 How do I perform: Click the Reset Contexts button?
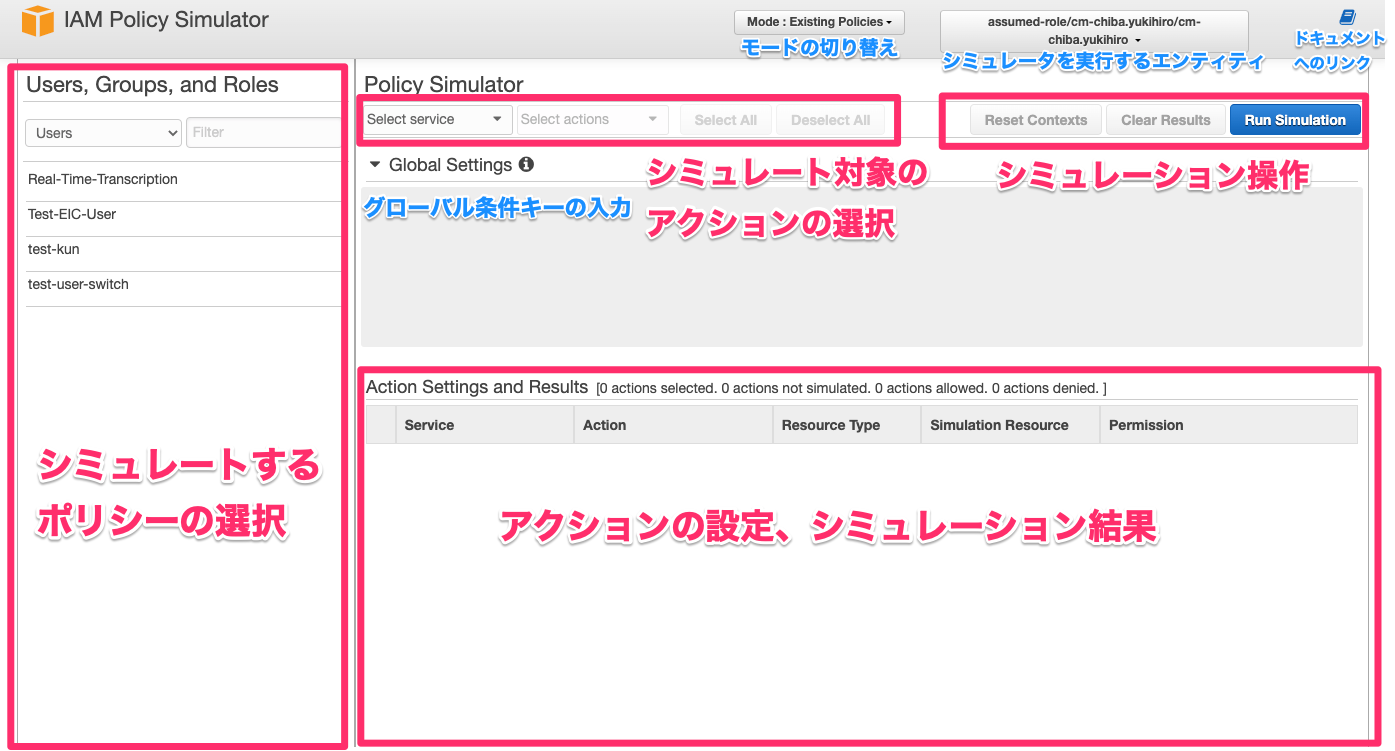click(x=1035, y=118)
